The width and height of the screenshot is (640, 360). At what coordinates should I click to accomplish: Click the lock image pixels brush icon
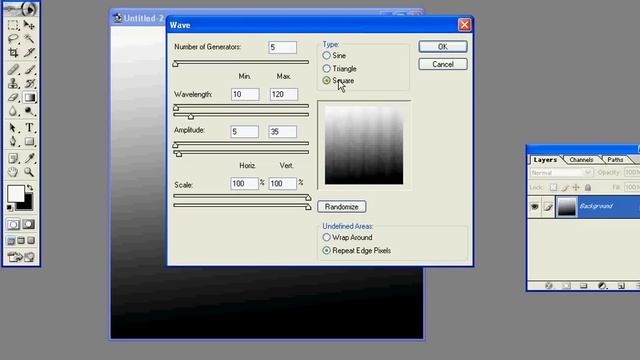pyautogui.click(x=565, y=187)
